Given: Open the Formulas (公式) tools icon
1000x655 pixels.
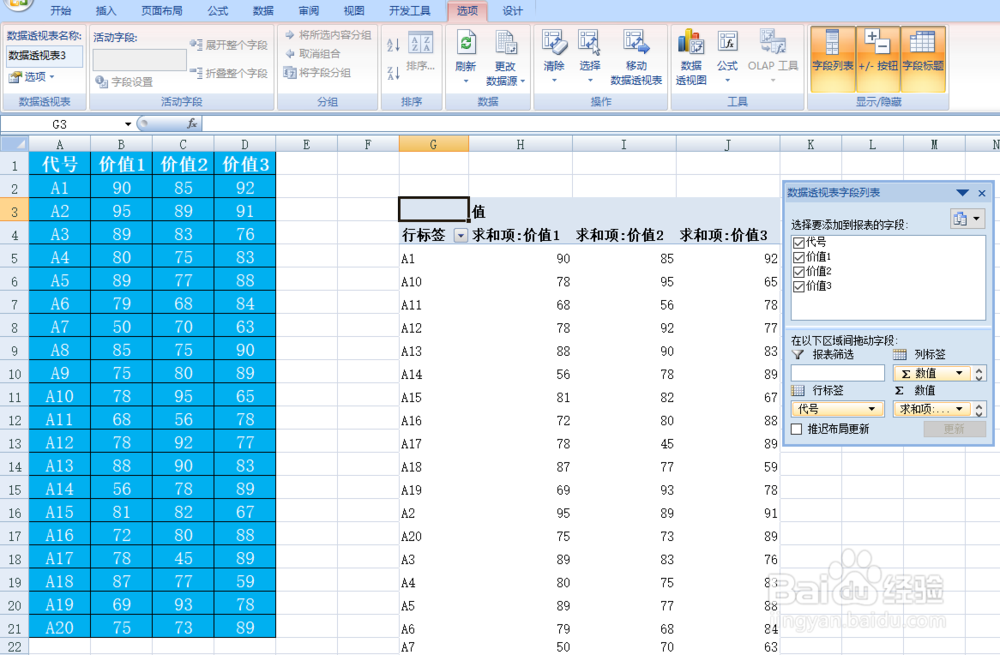Looking at the screenshot, I should coord(727,42).
